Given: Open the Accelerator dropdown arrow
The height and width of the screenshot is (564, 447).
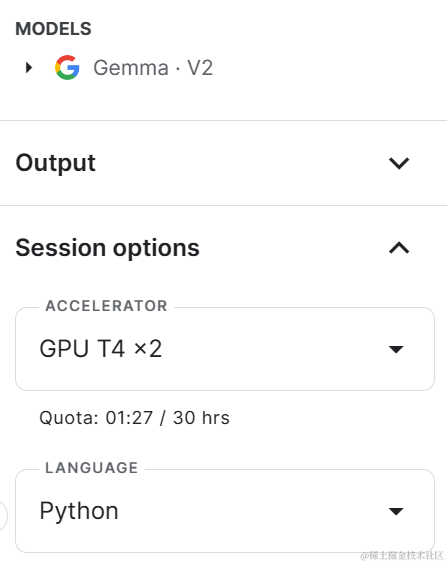Looking at the screenshot, I should (x=396, y=349).
